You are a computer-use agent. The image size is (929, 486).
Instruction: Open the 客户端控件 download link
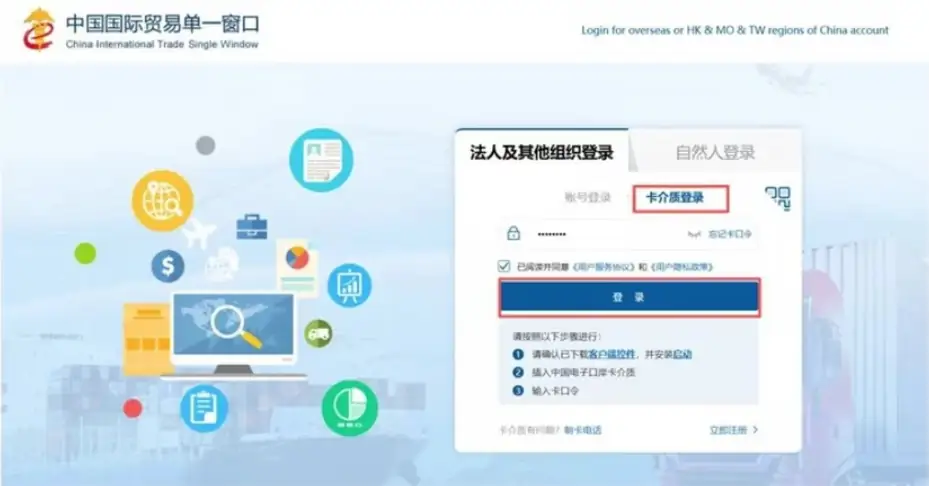tap(611, 354)
